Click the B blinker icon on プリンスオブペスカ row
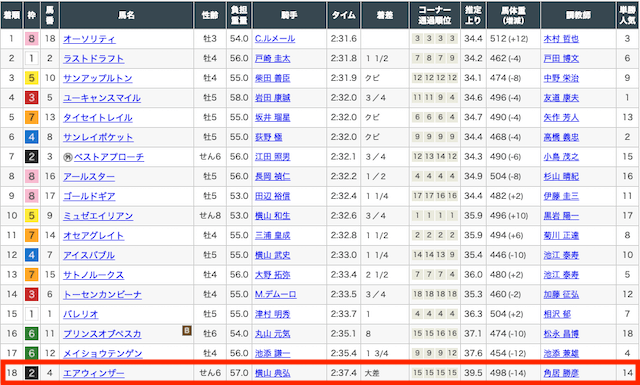Screen dimensions: 640x385 point(187,330)
